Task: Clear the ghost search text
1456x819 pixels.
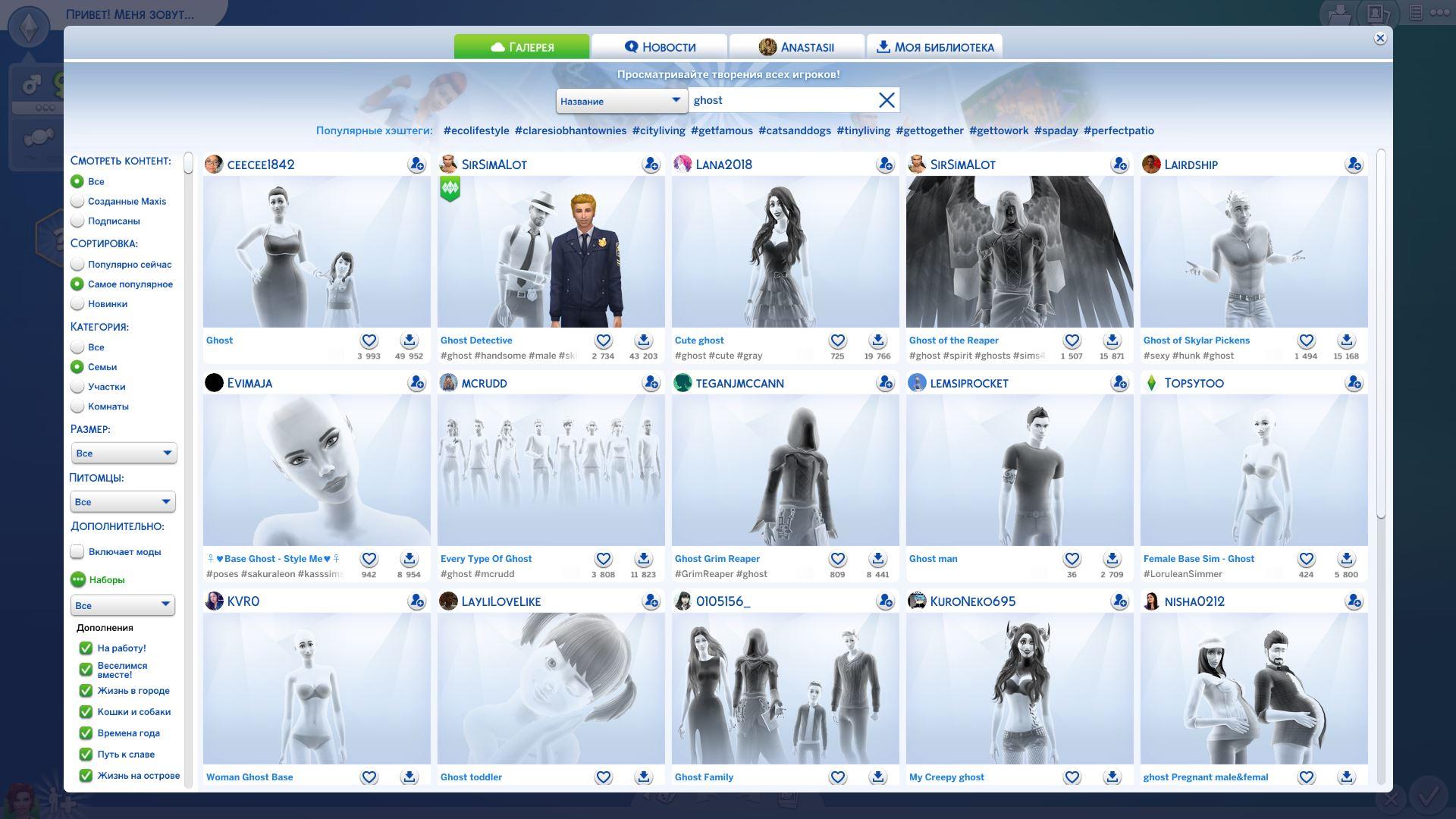Action: pos(886,100)
